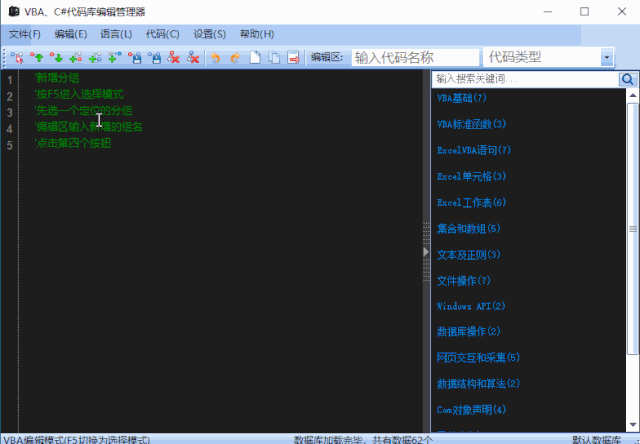Open the 编辑(E) menu

(x=71, y=34)
